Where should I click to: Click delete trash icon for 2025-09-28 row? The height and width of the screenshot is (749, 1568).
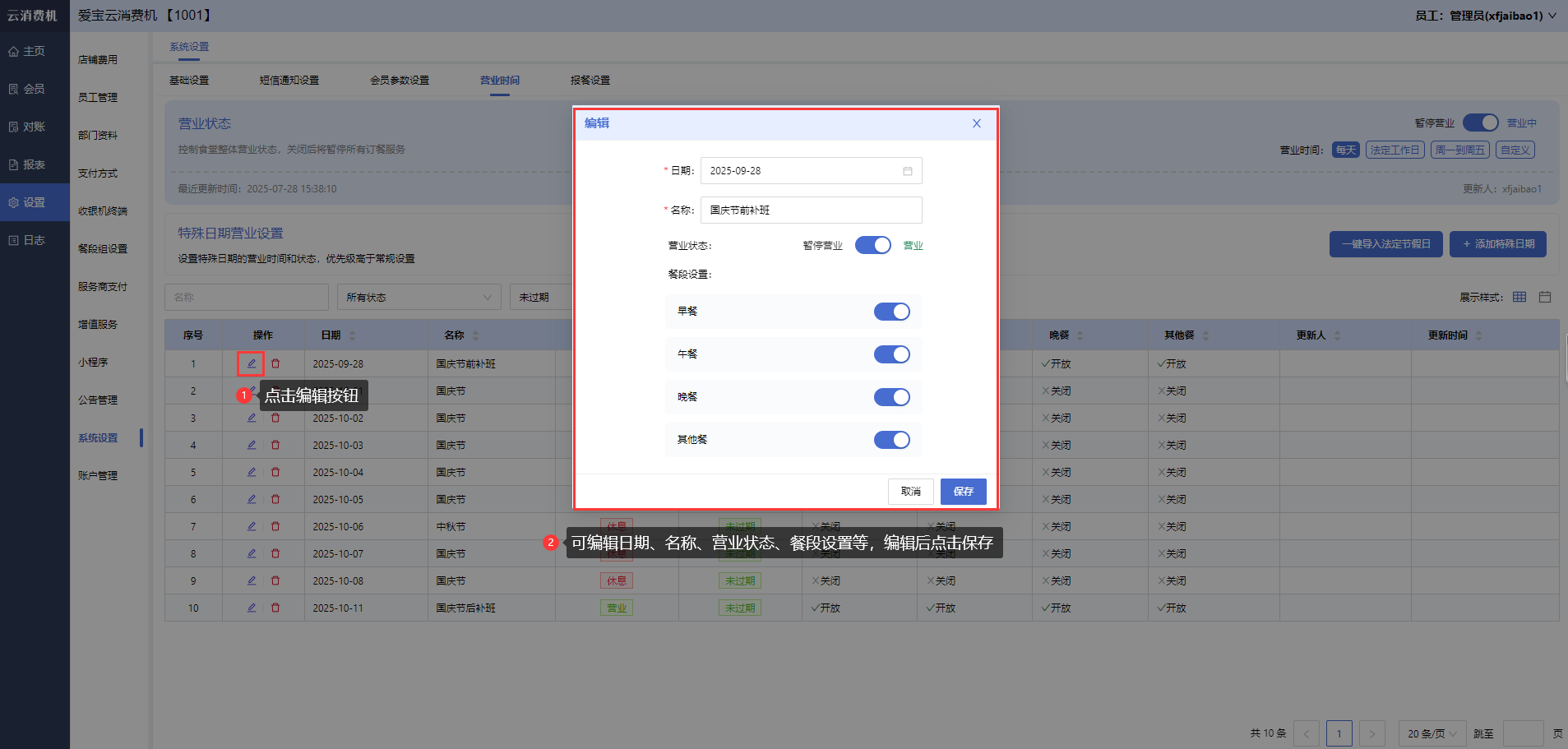click(275, 363)
